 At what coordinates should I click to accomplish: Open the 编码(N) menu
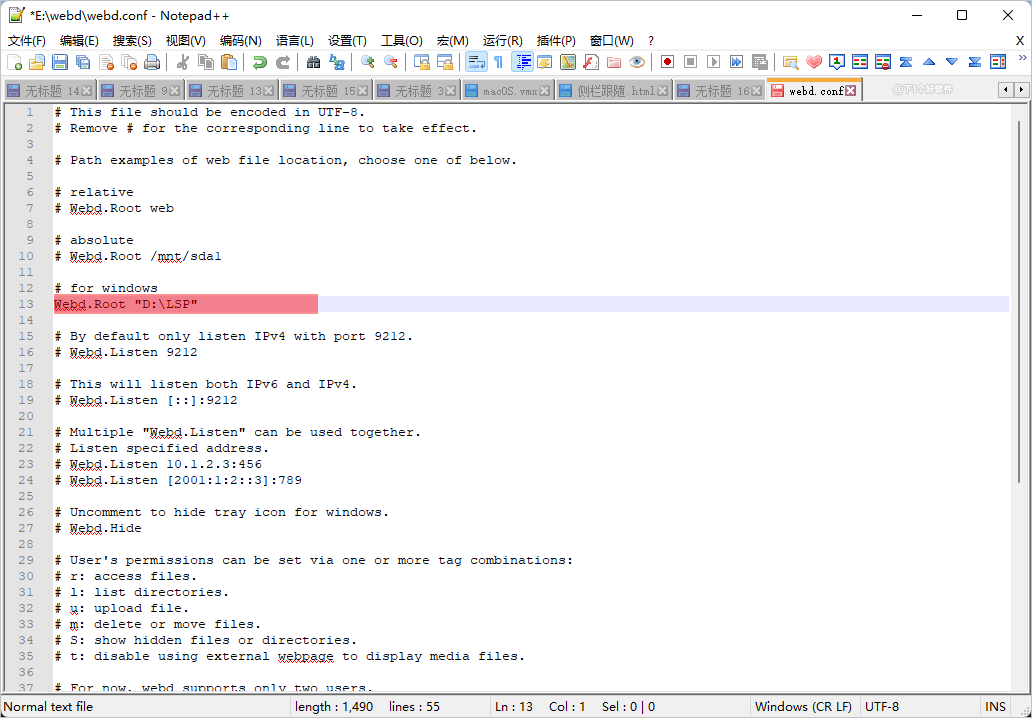(240, 41)
